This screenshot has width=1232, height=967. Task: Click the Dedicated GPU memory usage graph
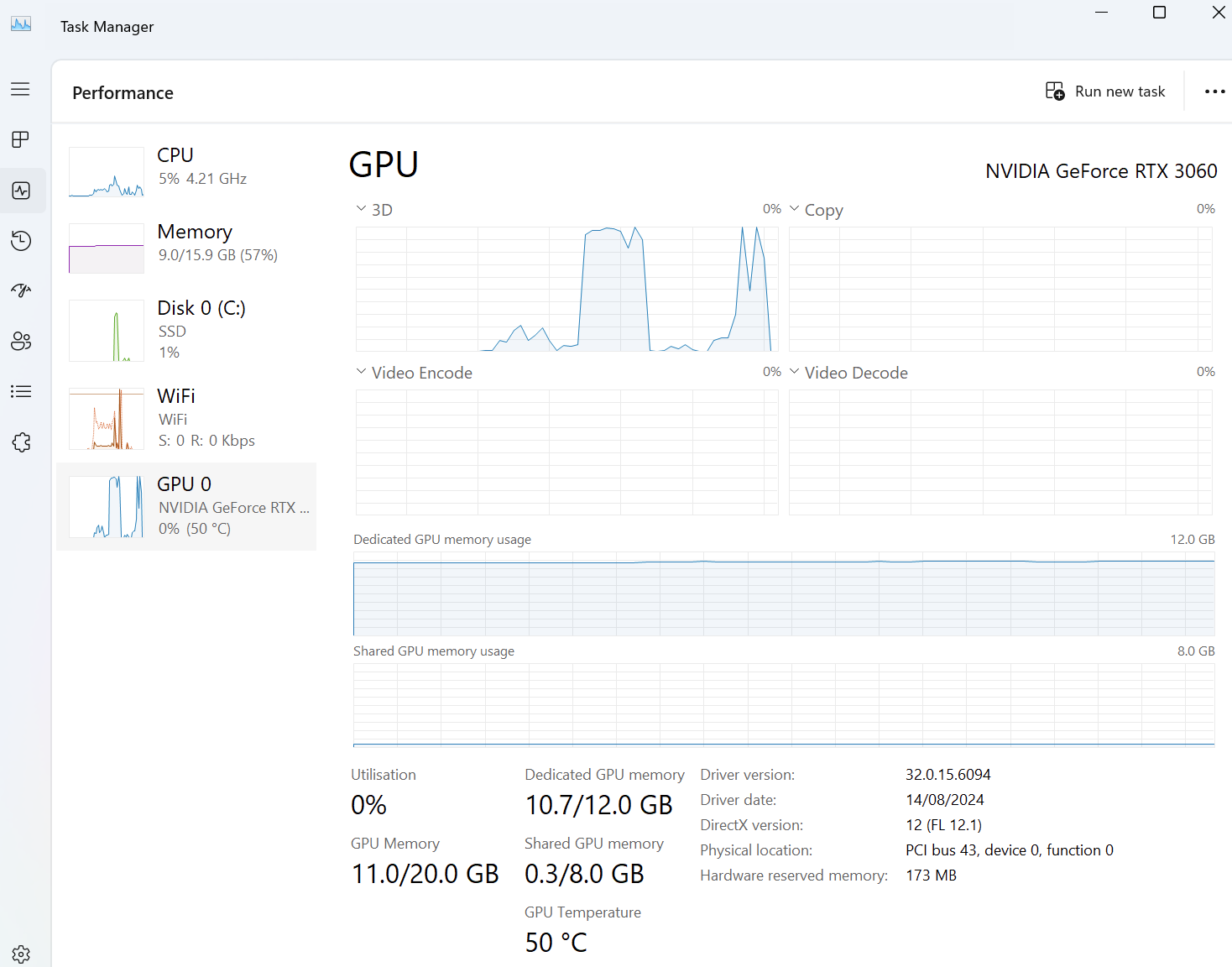[x=784, y=593]
